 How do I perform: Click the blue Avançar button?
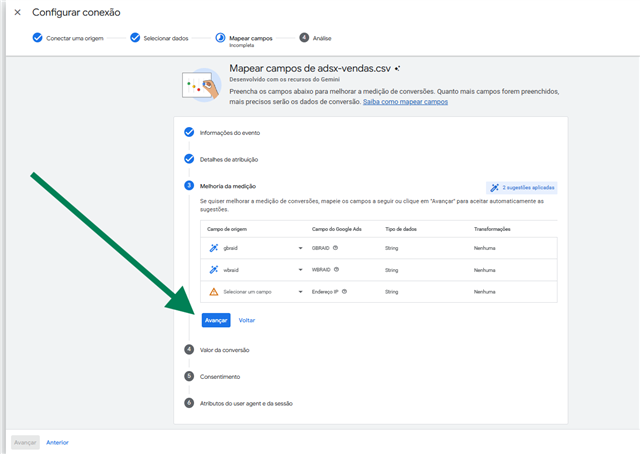[x=216, y=320]
